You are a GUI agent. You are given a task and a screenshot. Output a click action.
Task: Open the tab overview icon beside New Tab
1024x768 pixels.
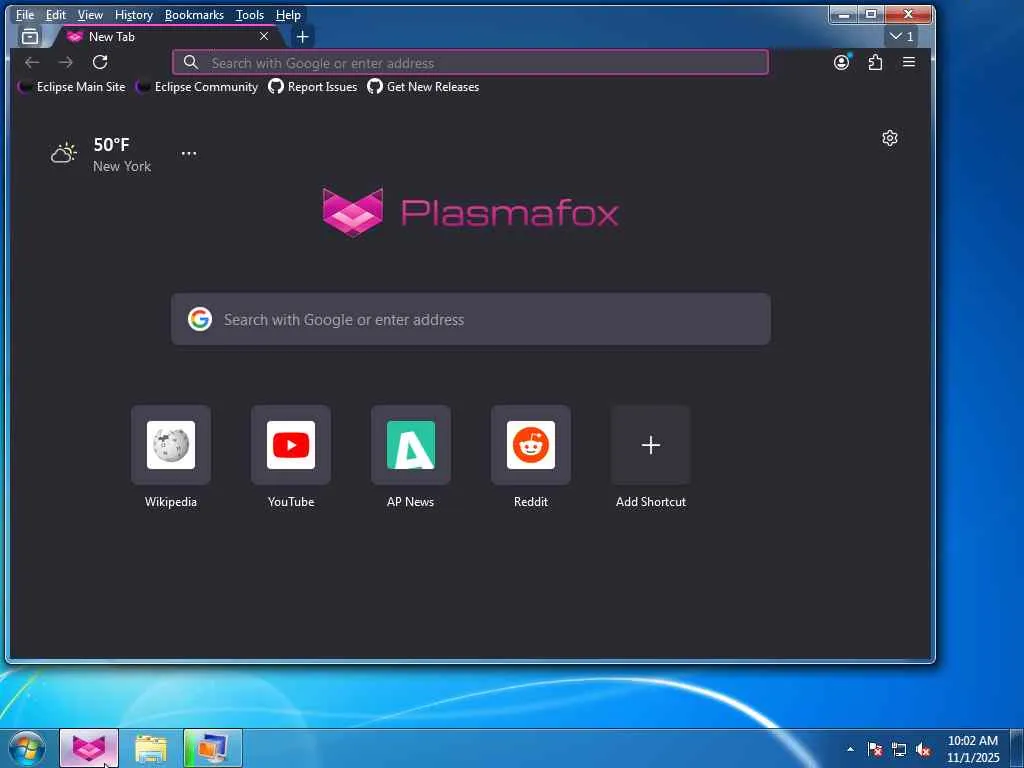[30, 37]
